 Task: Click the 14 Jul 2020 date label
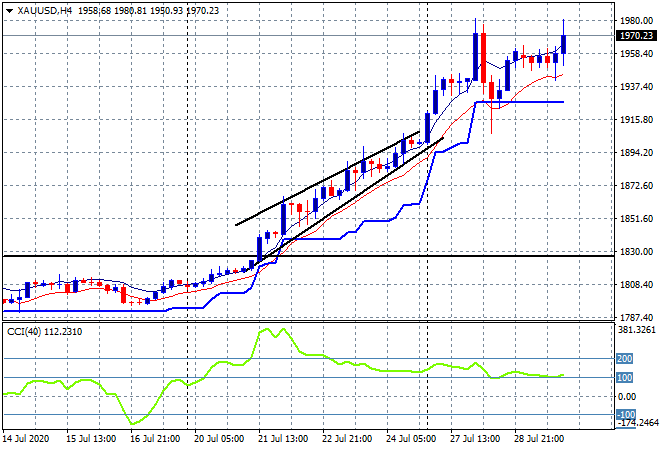[x=25, y=439]
